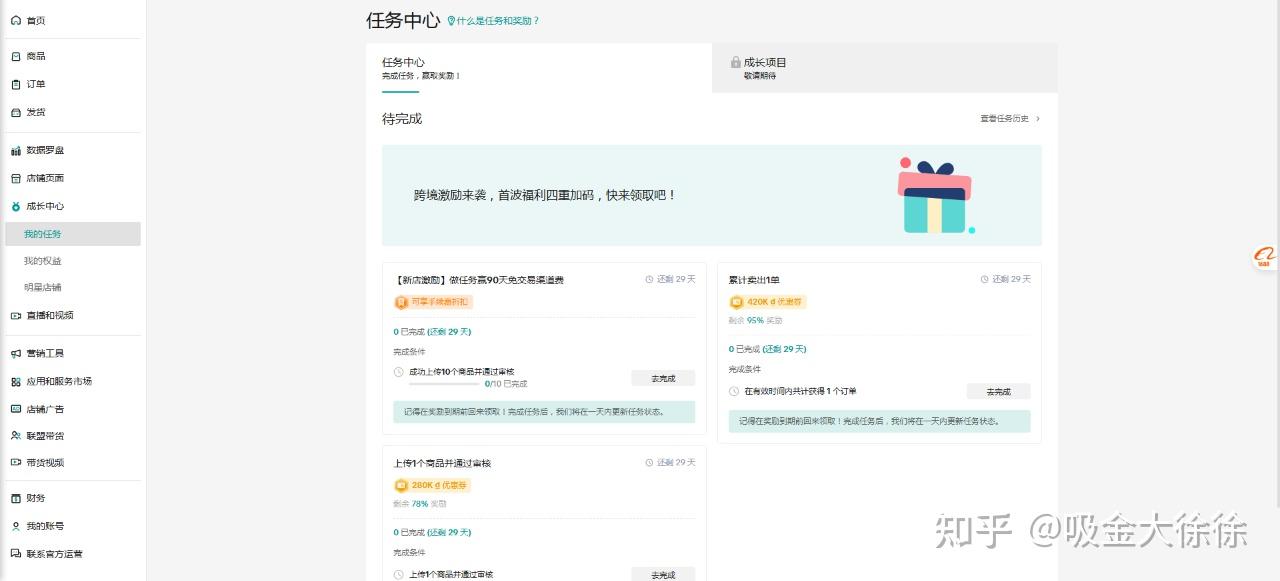
Task: Open 明星店铺 submenu item
Action: click(43, 288)
